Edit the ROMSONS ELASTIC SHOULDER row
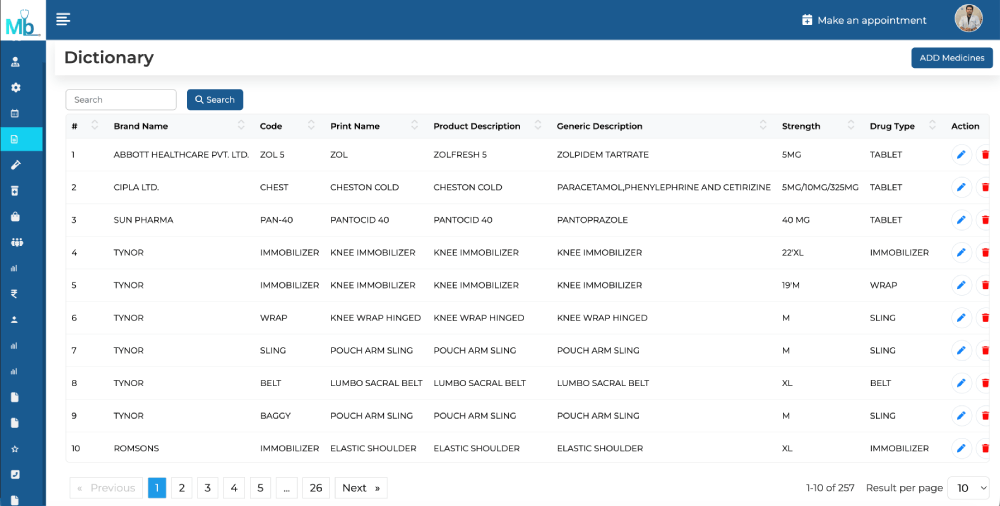The width and height of the screenshot is (1000, 506). point(962,449)
